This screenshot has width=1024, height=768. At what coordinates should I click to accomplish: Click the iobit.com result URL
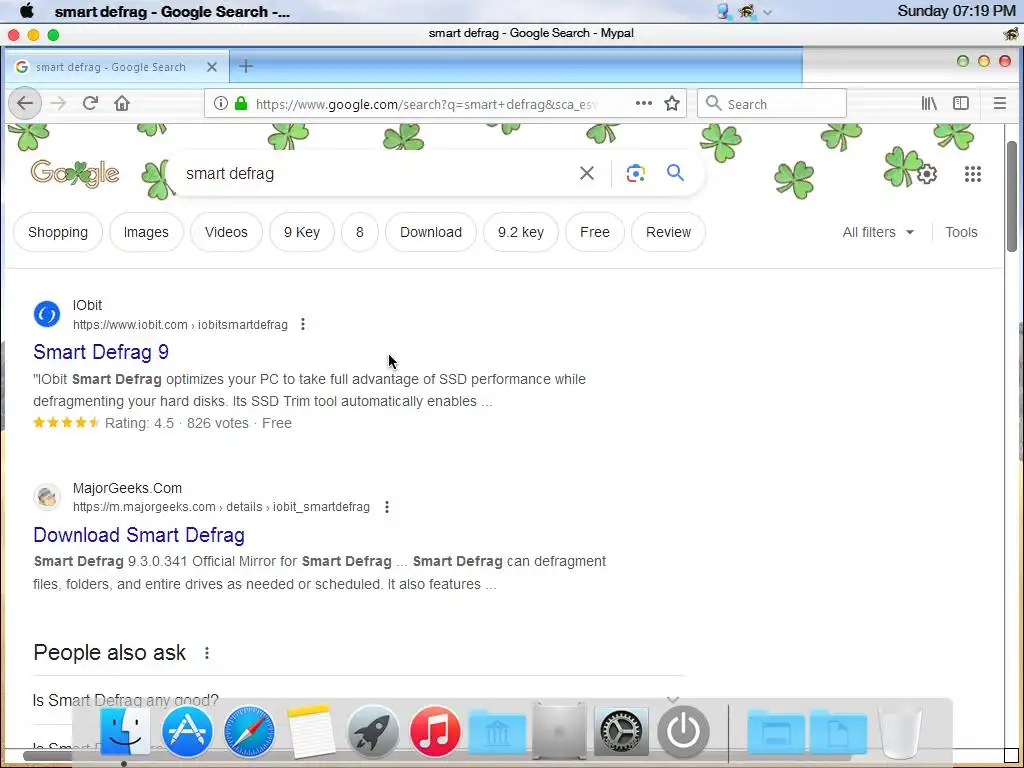[180, 325]
